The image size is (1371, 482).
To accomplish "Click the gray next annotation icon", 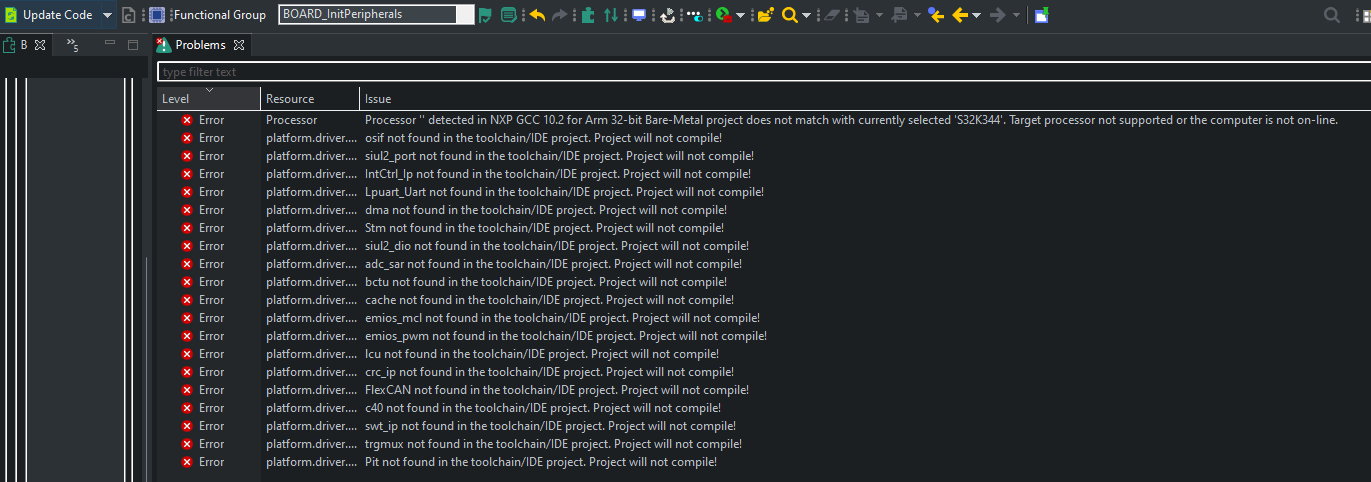I will [862, 15].
